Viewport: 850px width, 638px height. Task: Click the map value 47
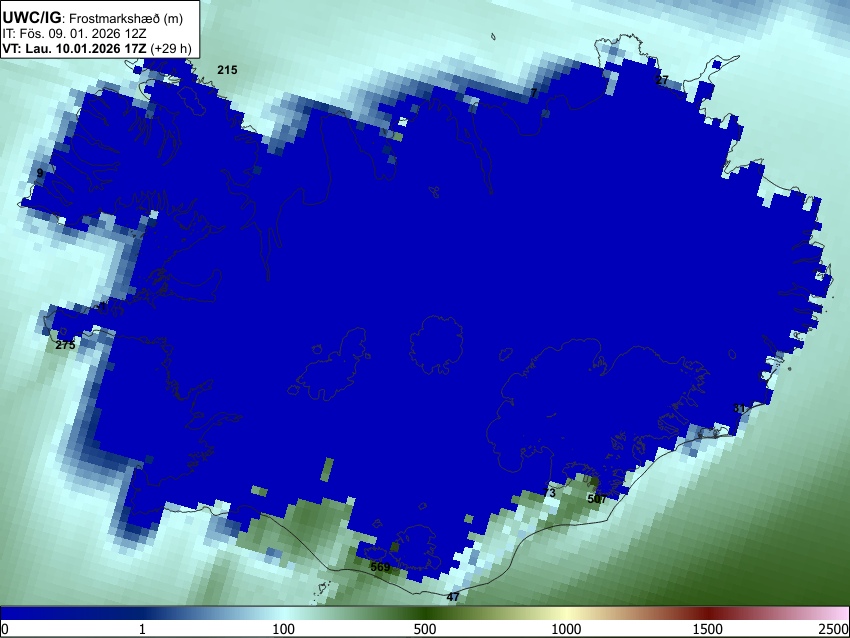coord(453,597)
